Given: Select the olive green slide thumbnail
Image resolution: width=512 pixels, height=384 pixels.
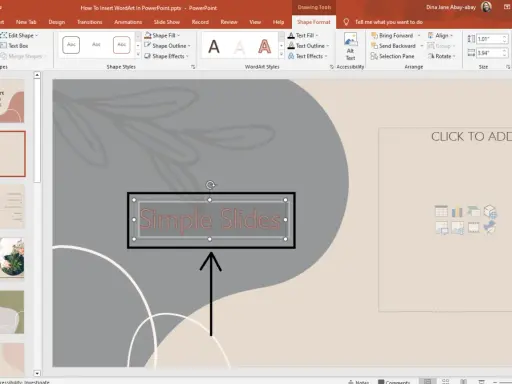Looking at the screenshot, I should tap(12, 312).
